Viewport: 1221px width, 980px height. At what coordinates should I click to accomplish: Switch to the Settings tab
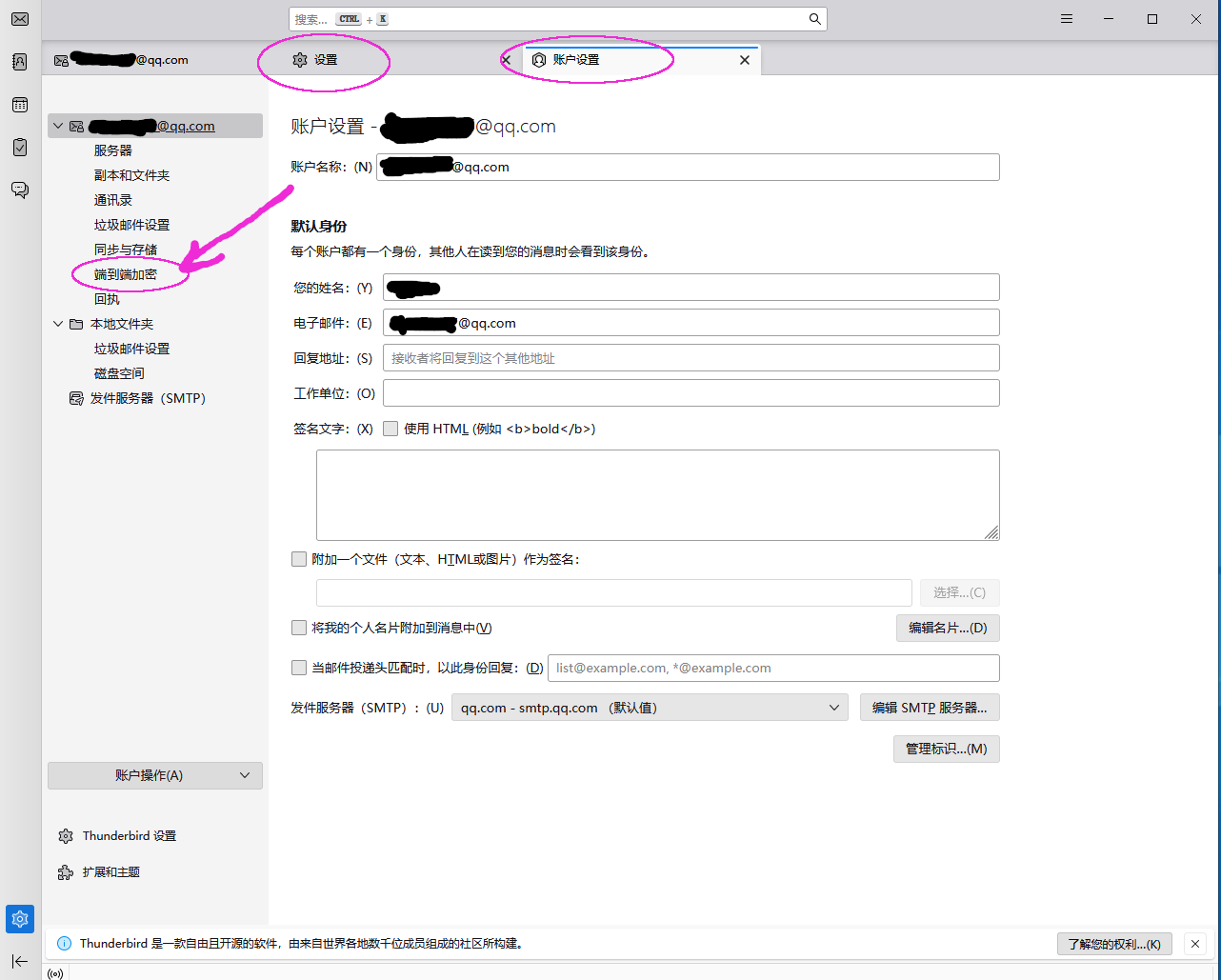click(324, 60)
